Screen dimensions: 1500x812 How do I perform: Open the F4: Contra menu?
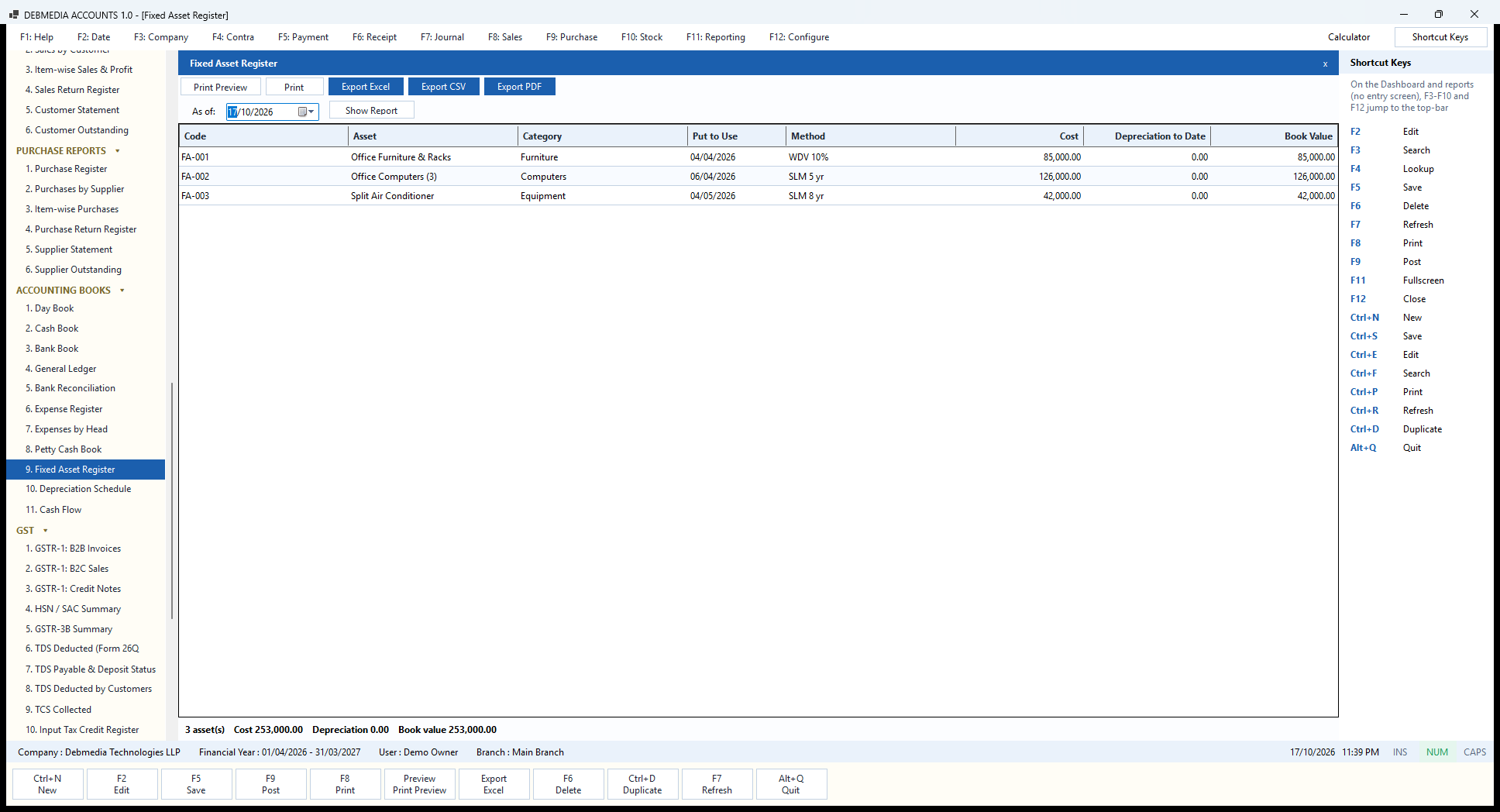[x=233, y=37]
